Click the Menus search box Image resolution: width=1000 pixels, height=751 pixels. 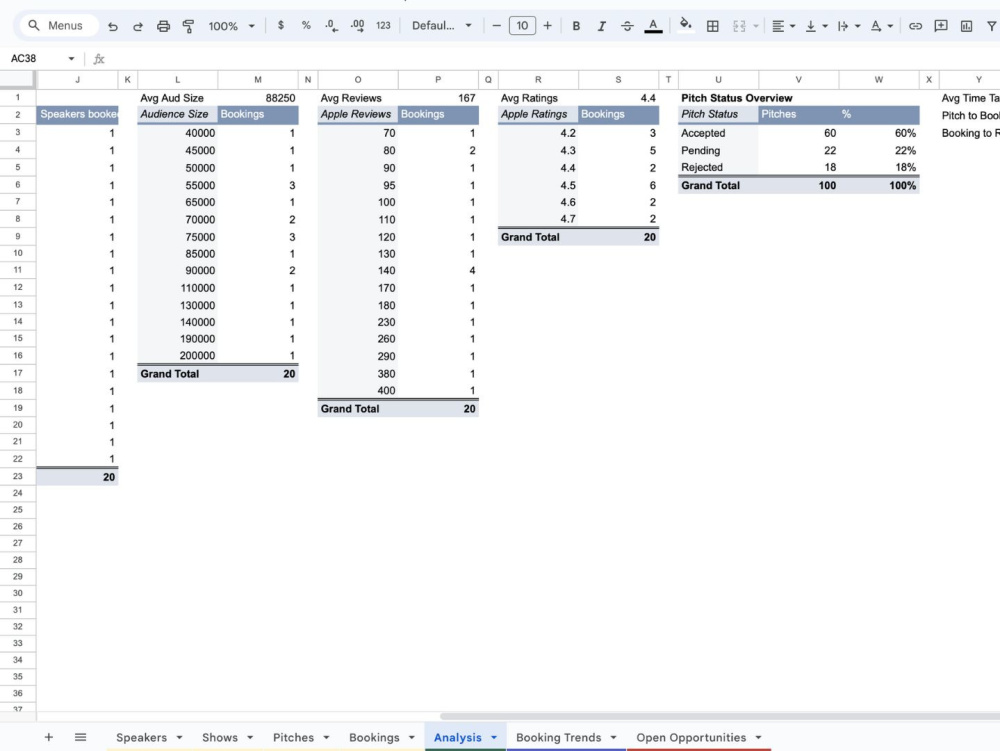coord(59,26)
